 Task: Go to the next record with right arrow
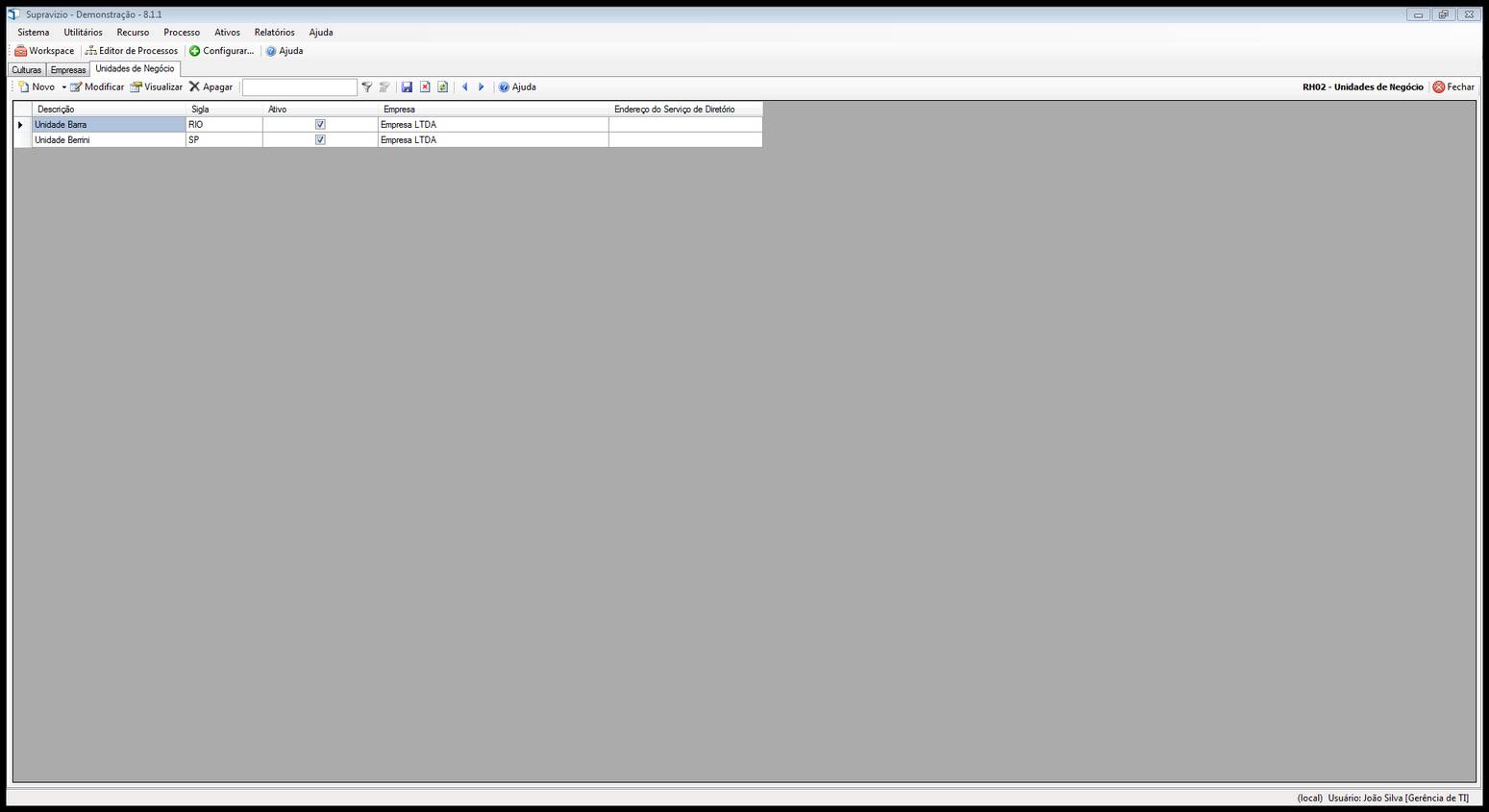pos(482,86)
